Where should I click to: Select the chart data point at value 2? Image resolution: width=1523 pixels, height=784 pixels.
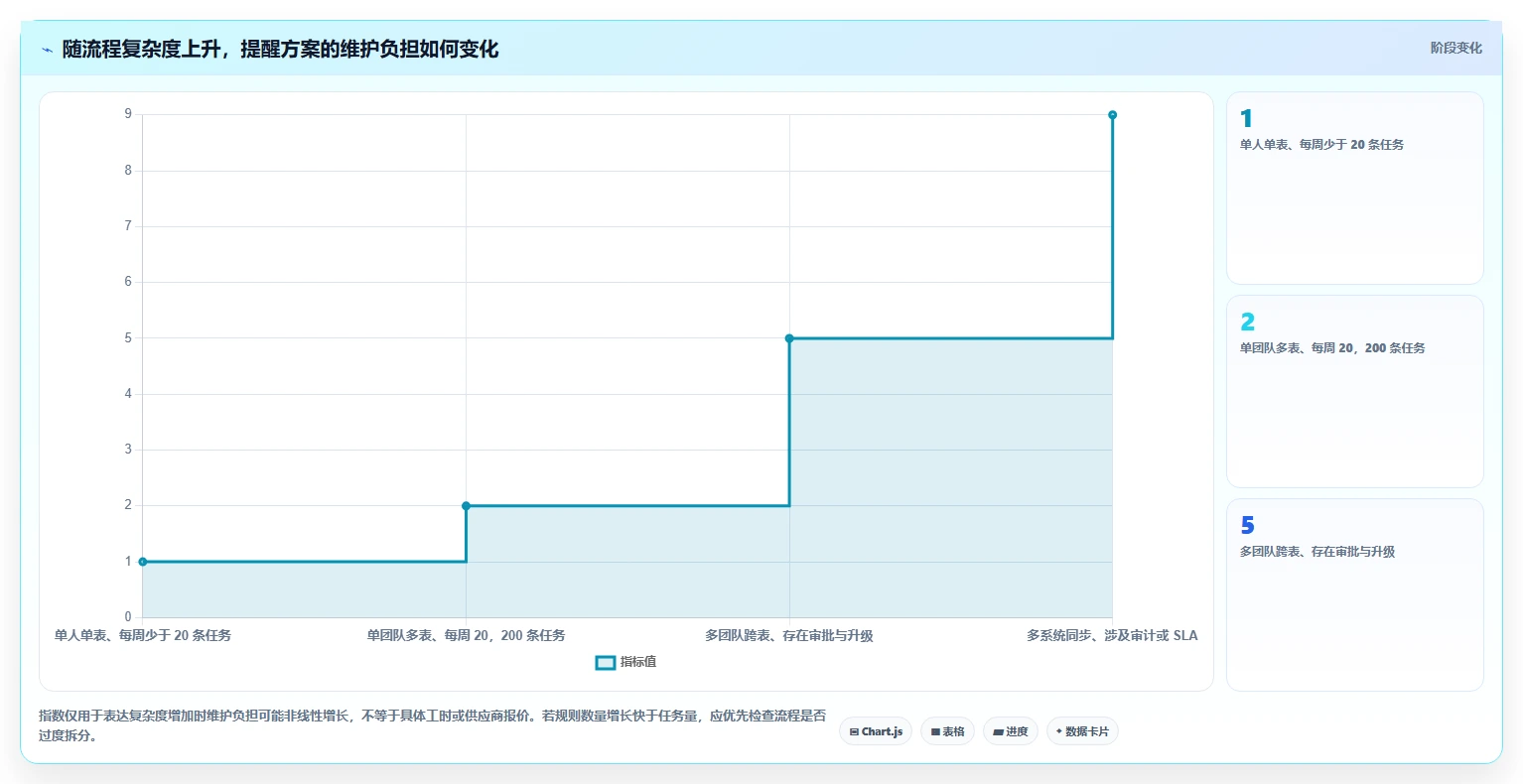466,506
